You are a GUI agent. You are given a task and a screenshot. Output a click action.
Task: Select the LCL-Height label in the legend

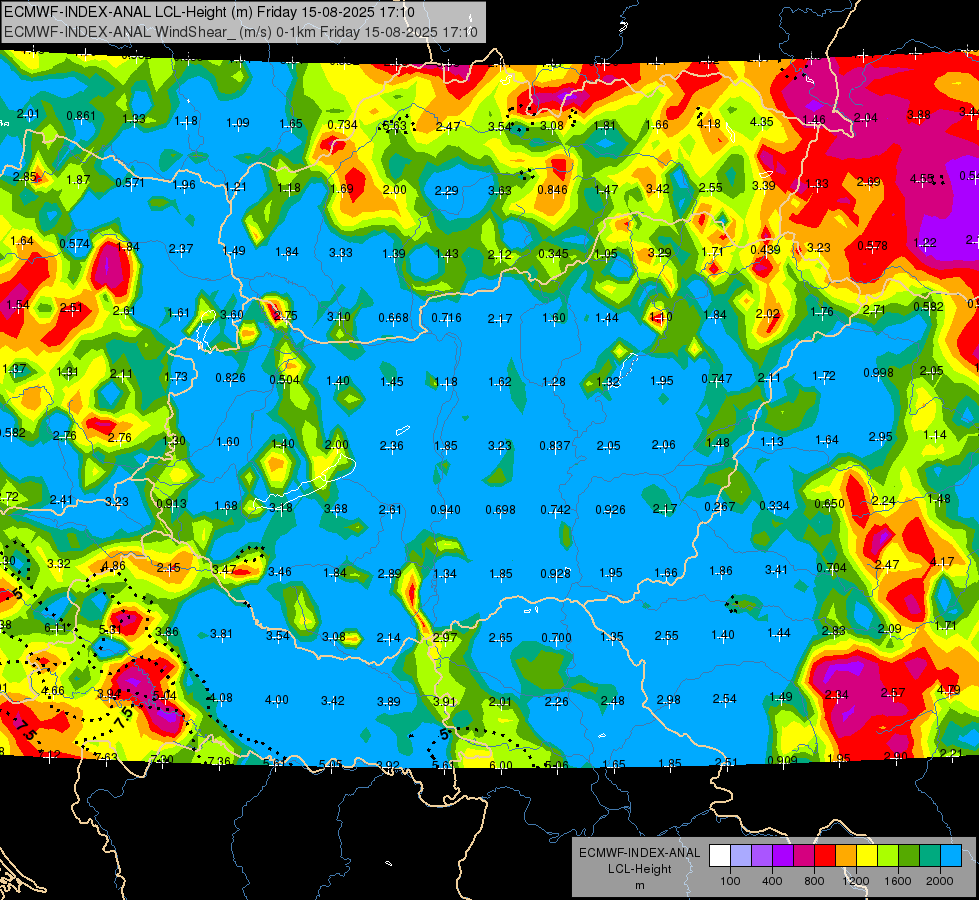tap(639, 869)
